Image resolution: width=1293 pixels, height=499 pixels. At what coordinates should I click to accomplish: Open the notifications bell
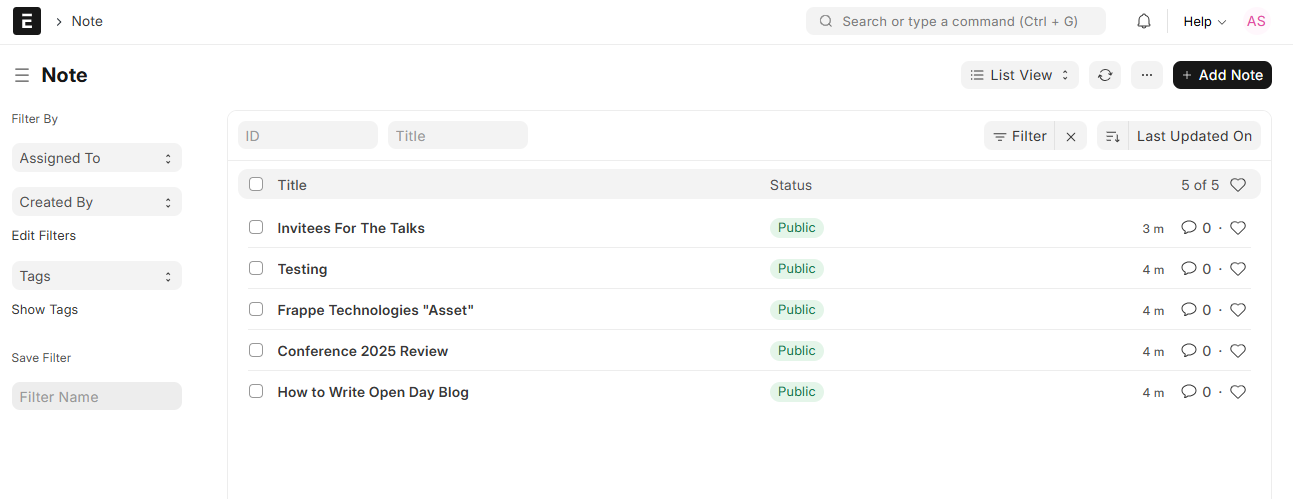(1144, 21)
